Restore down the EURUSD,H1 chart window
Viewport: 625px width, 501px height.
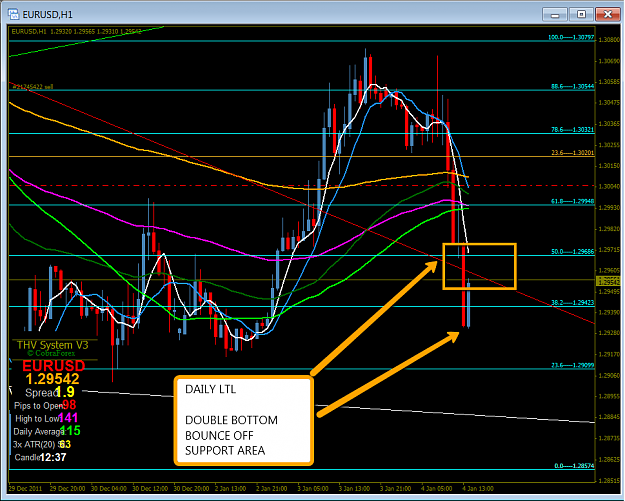581,15
